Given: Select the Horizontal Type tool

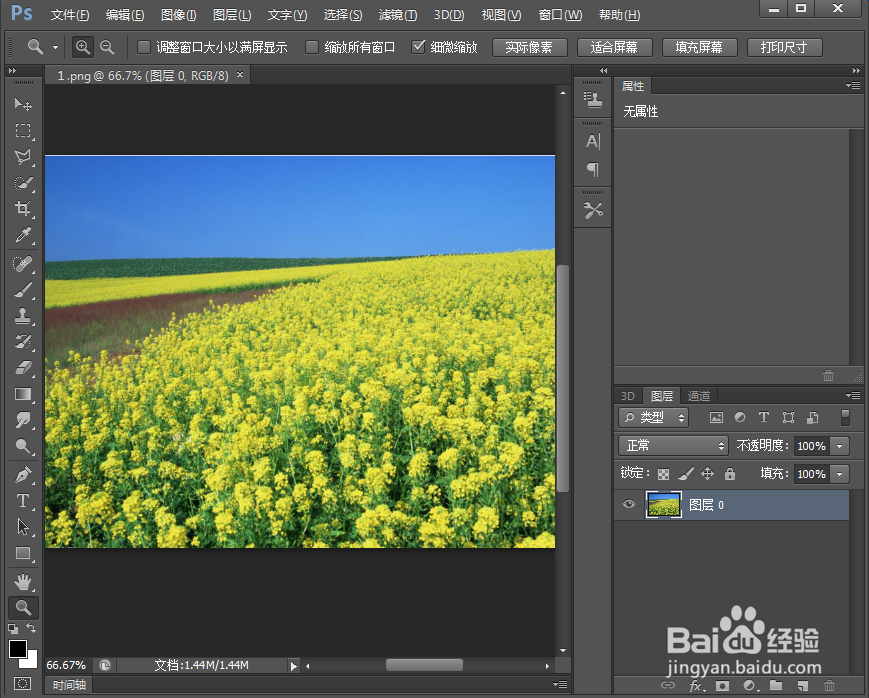Looking at the screenshot, I should click(23, 501).
